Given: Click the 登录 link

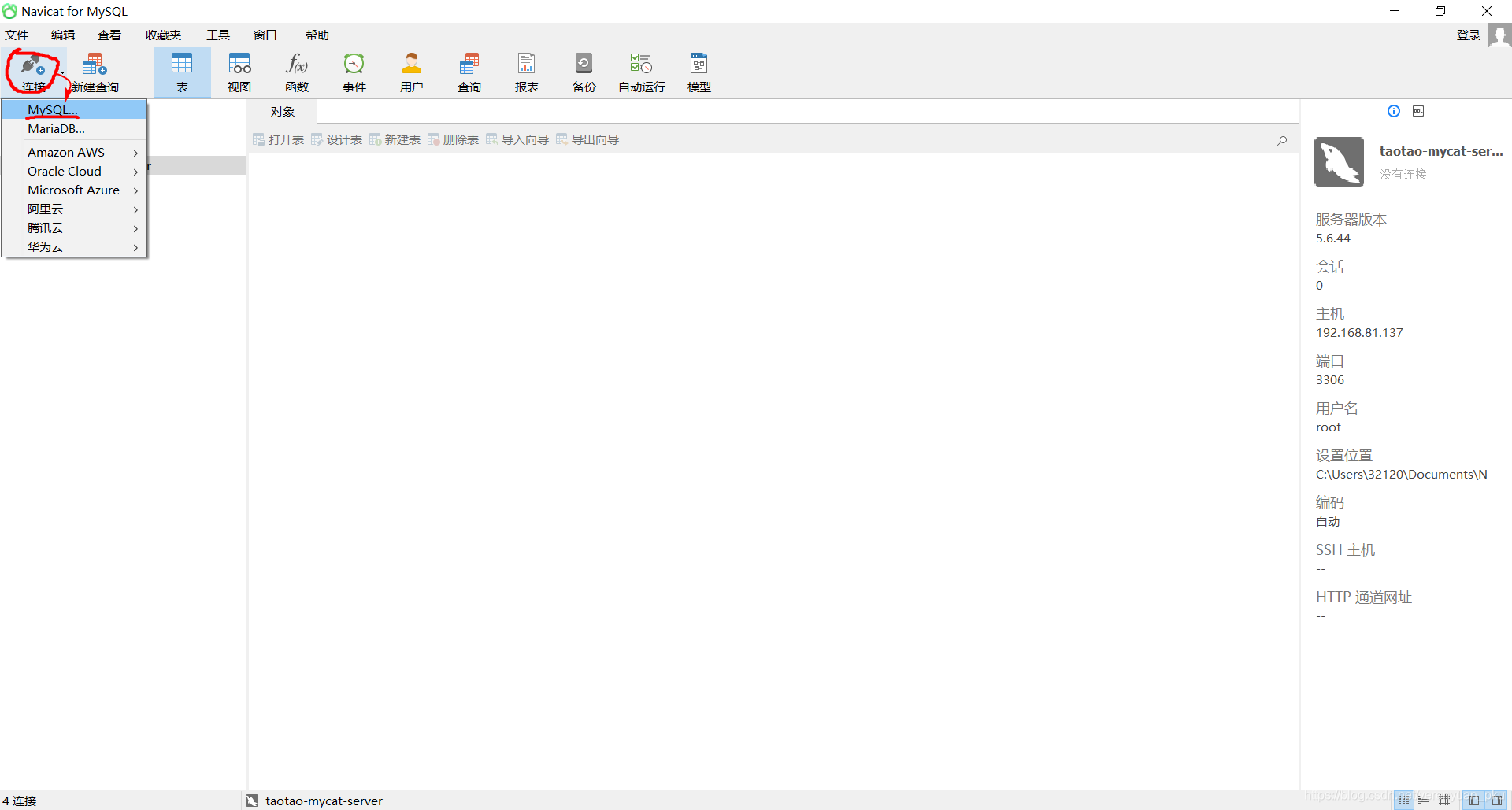Looking at the screenshot, I should 1469,35.
